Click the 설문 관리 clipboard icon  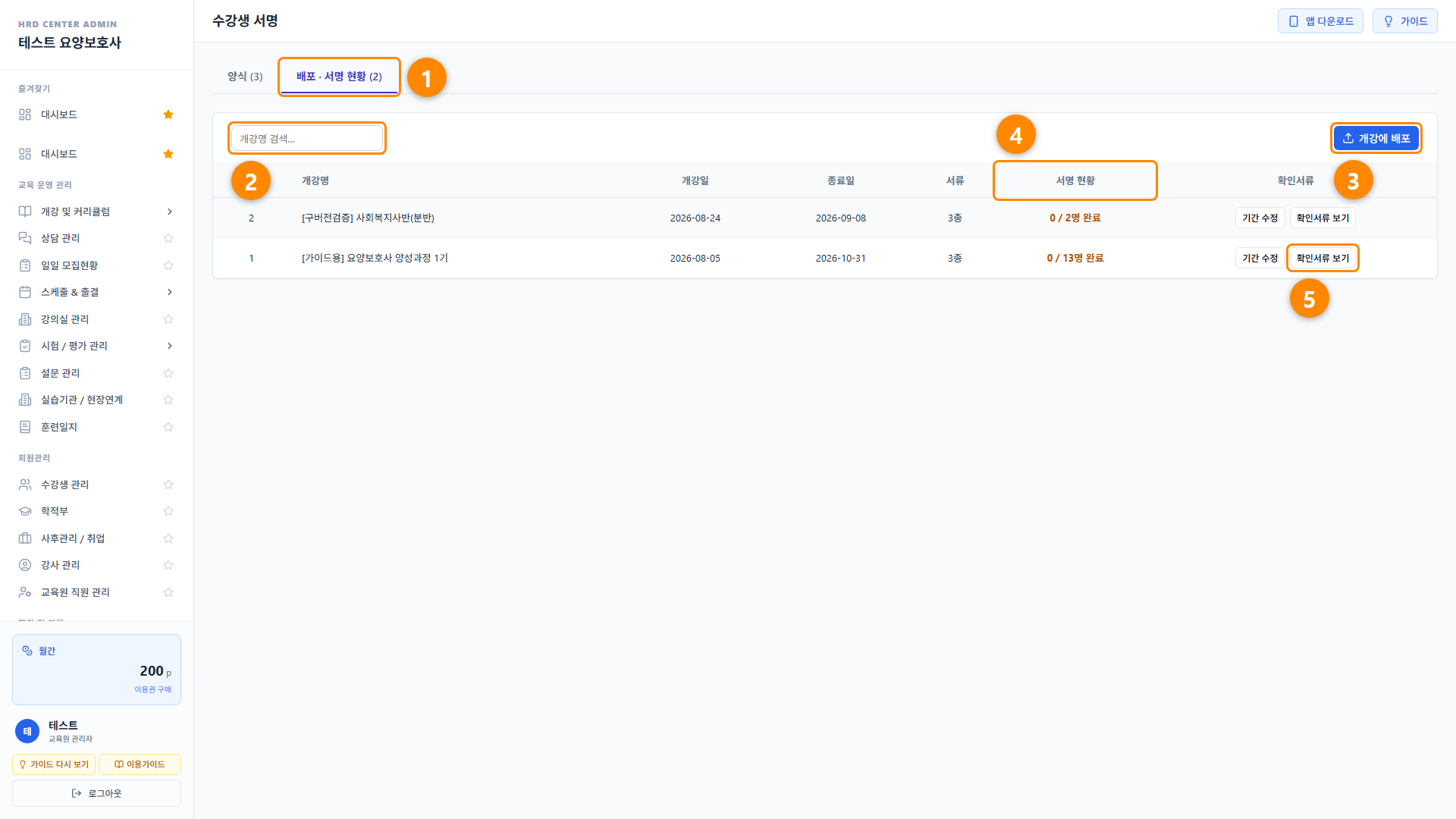coord(25,373)
